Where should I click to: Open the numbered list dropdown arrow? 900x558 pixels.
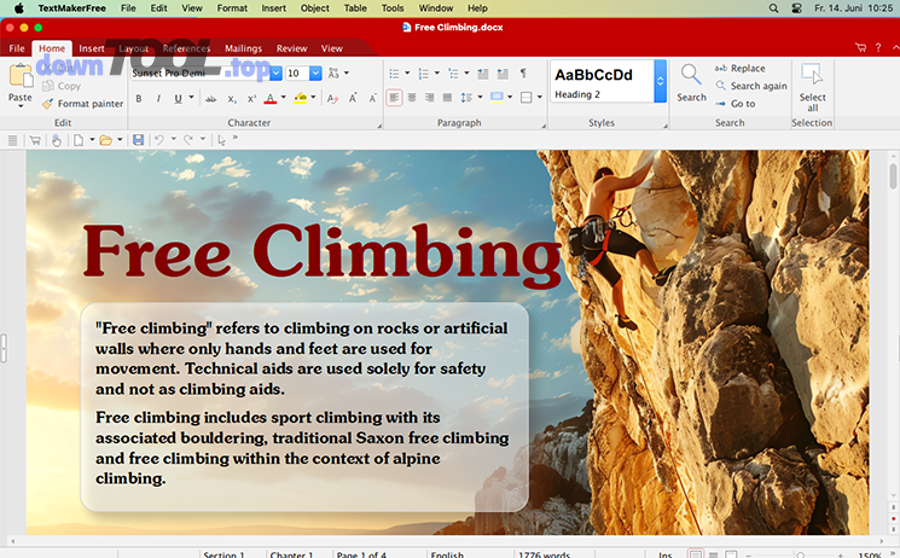coord(437,73)
